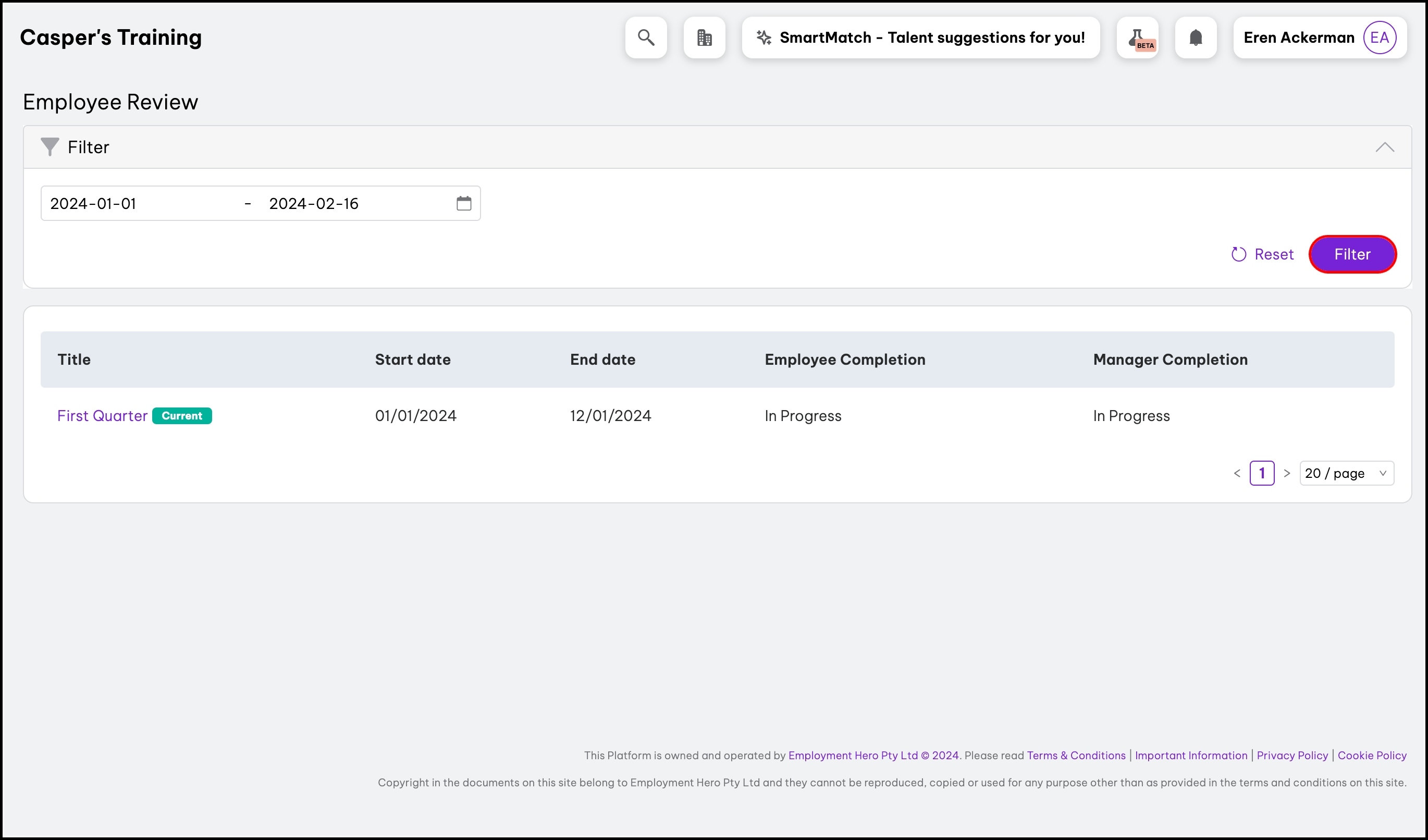Collapse the Filter panel chevron
The image size is (1428, 840).
[x=1384, y=147]
